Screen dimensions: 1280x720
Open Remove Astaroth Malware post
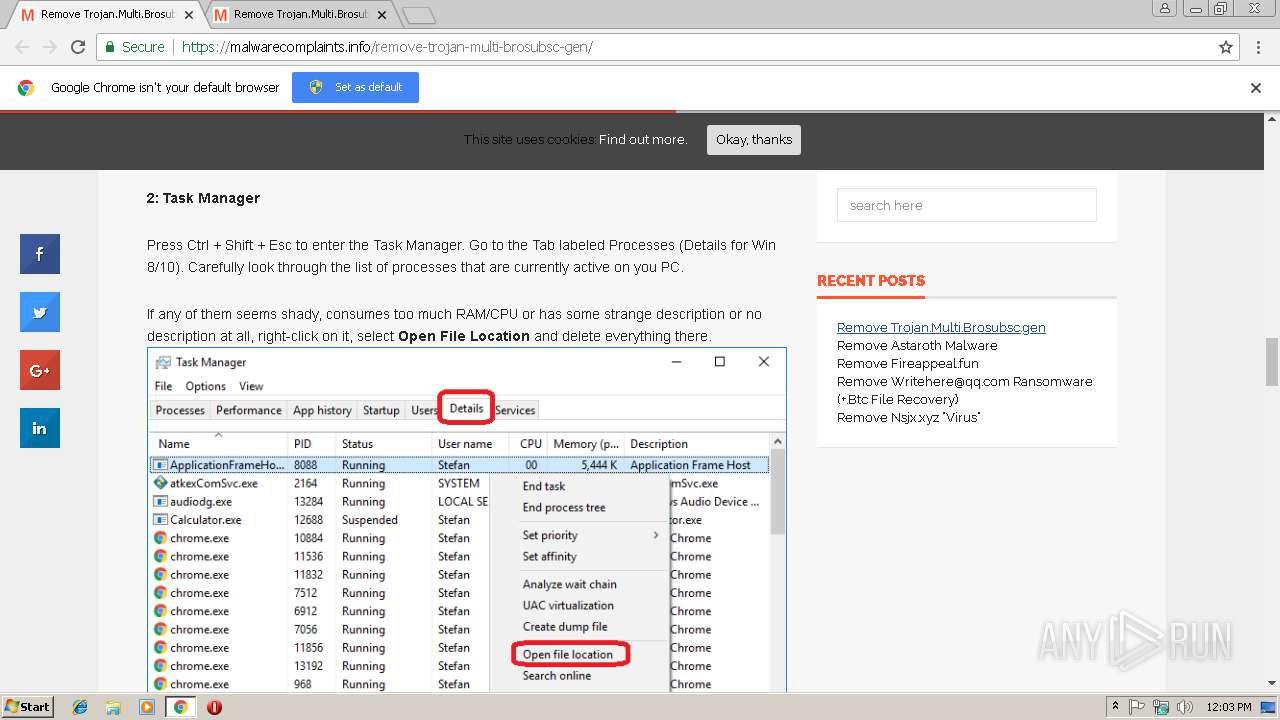pos(917,345)
